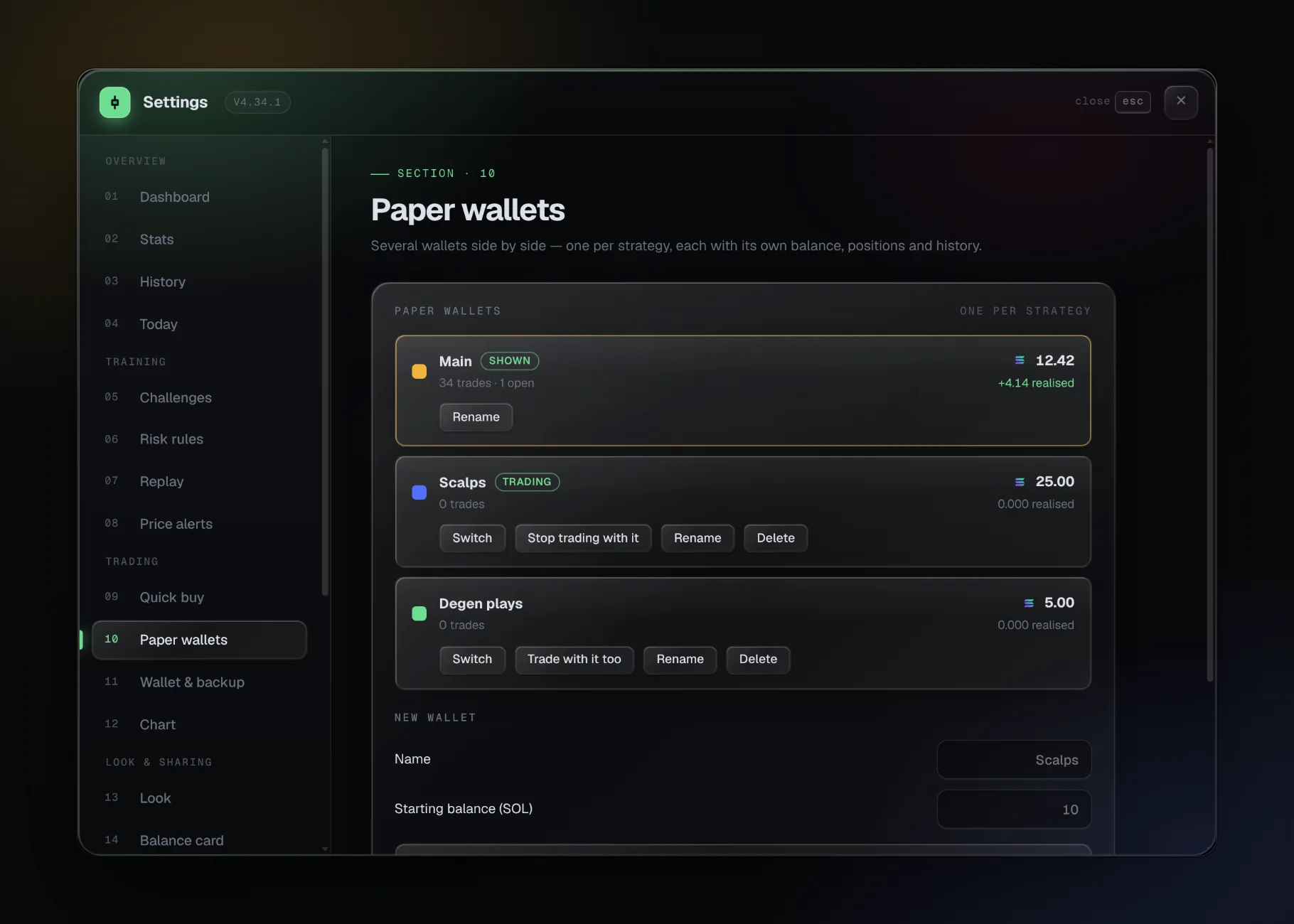Open Look section in the sidebar
The image size is (1294, 924).
tap(199, 798)
